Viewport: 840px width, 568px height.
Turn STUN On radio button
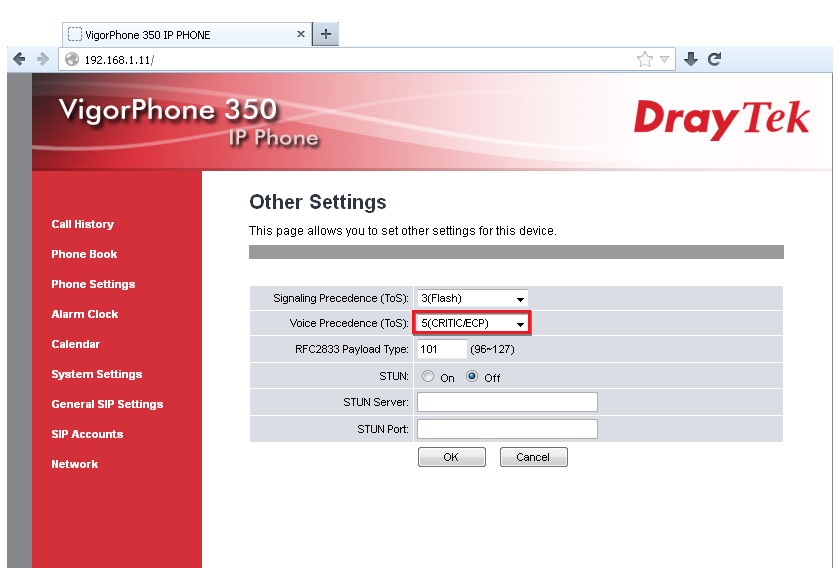coord(428,377)
